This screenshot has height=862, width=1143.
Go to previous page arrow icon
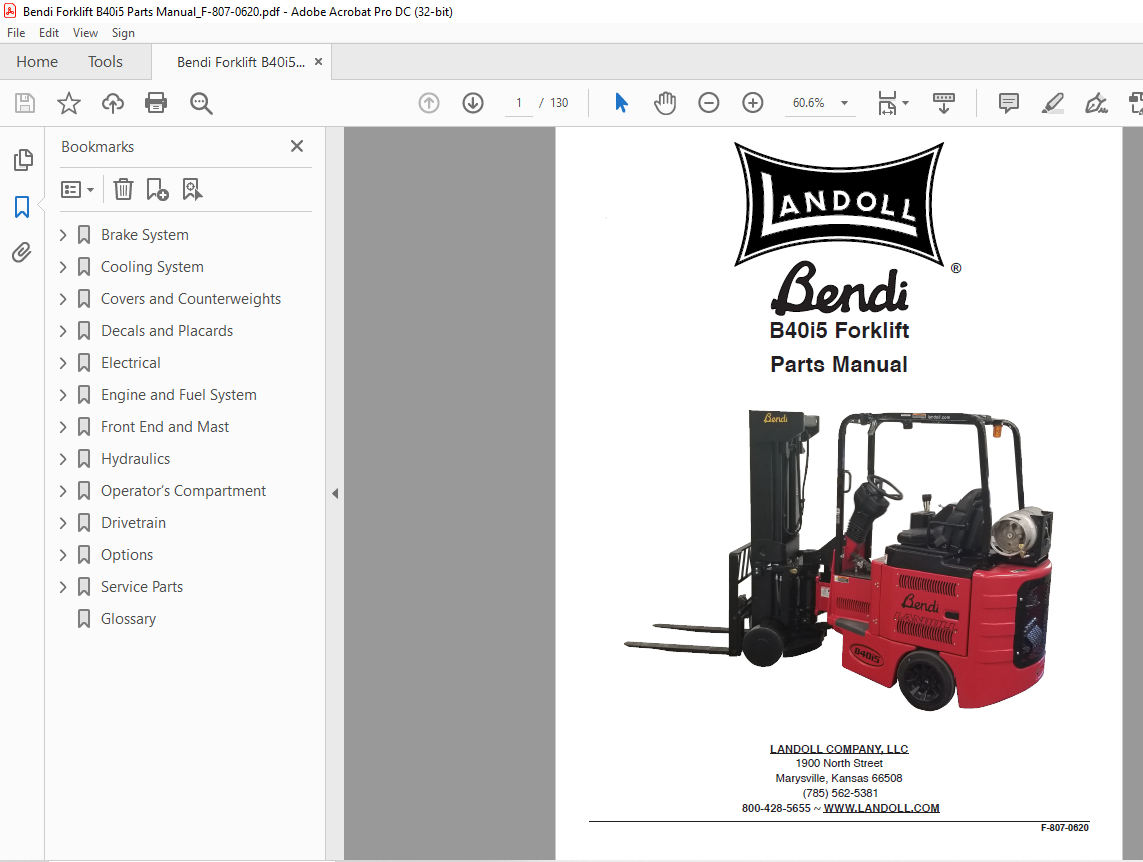point(429,103)
